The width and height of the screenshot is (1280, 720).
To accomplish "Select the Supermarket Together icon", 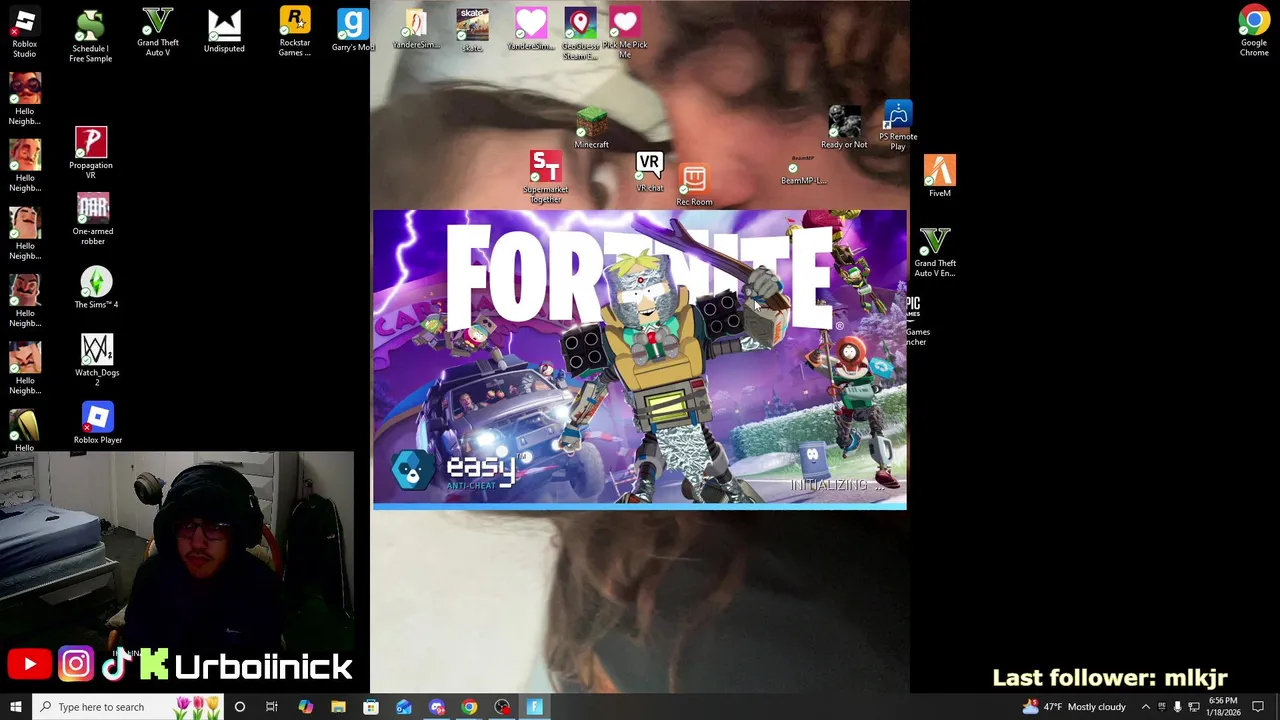I will click(545, 177).
